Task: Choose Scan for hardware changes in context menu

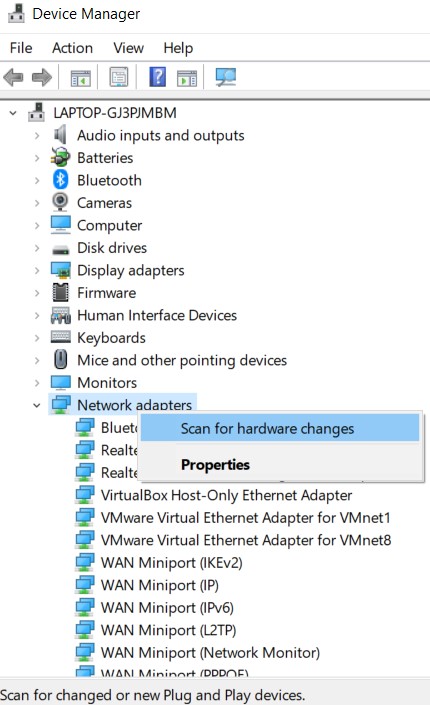Action: (x=280, y=428)
